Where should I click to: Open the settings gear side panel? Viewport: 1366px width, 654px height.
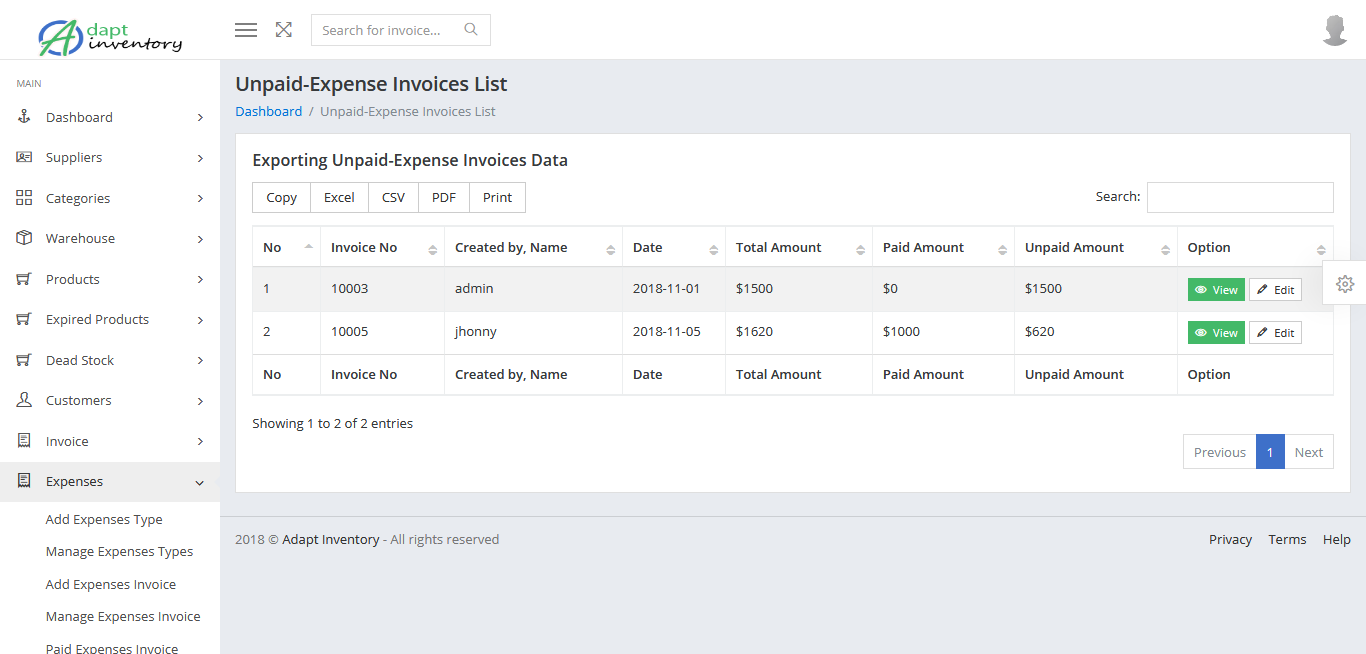pyautogui.click(x=1345, y=284)
